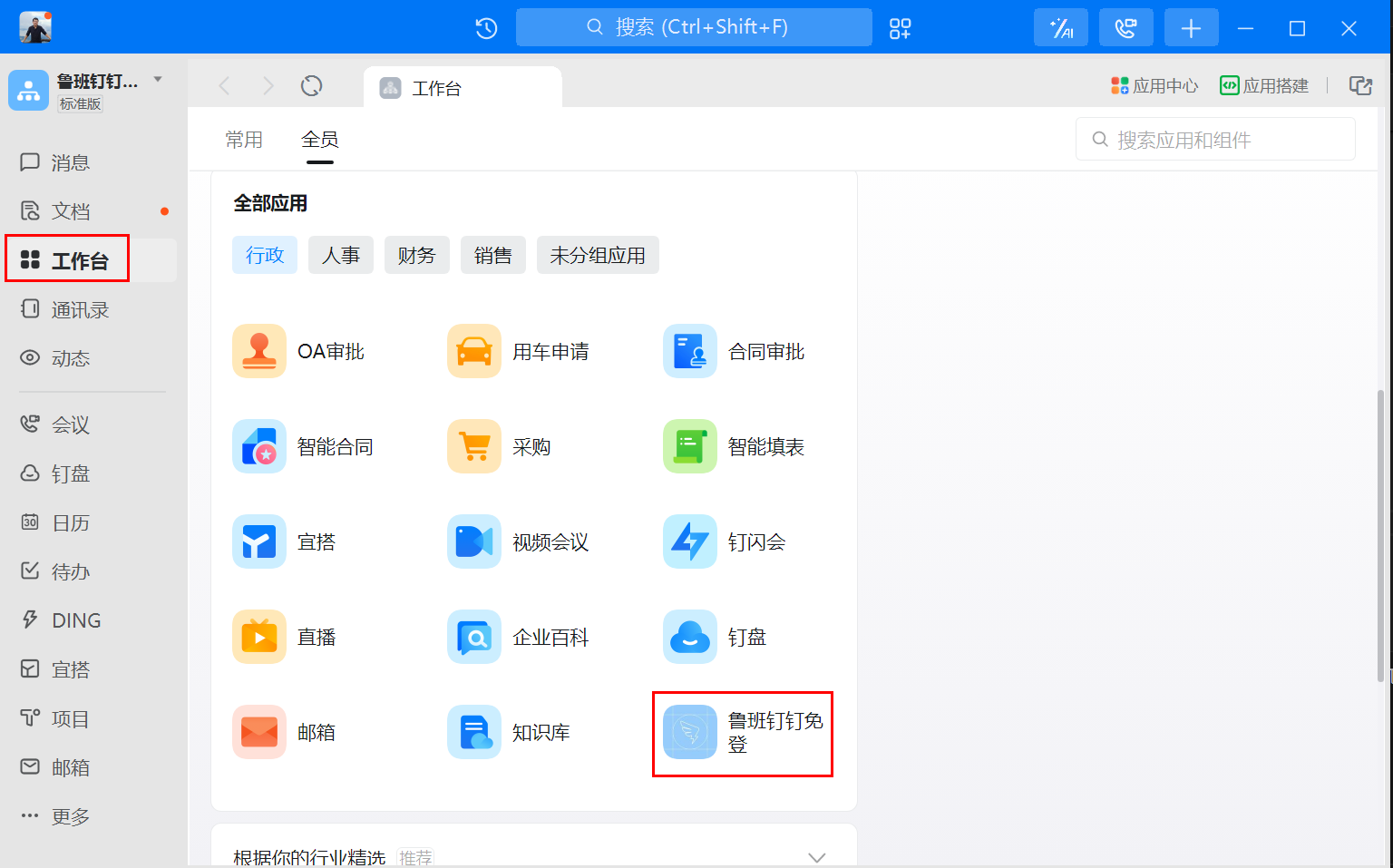Launch the 合同审批 app icon
Viewport: 1393px width, 868px height.
(x=690, y=351)
